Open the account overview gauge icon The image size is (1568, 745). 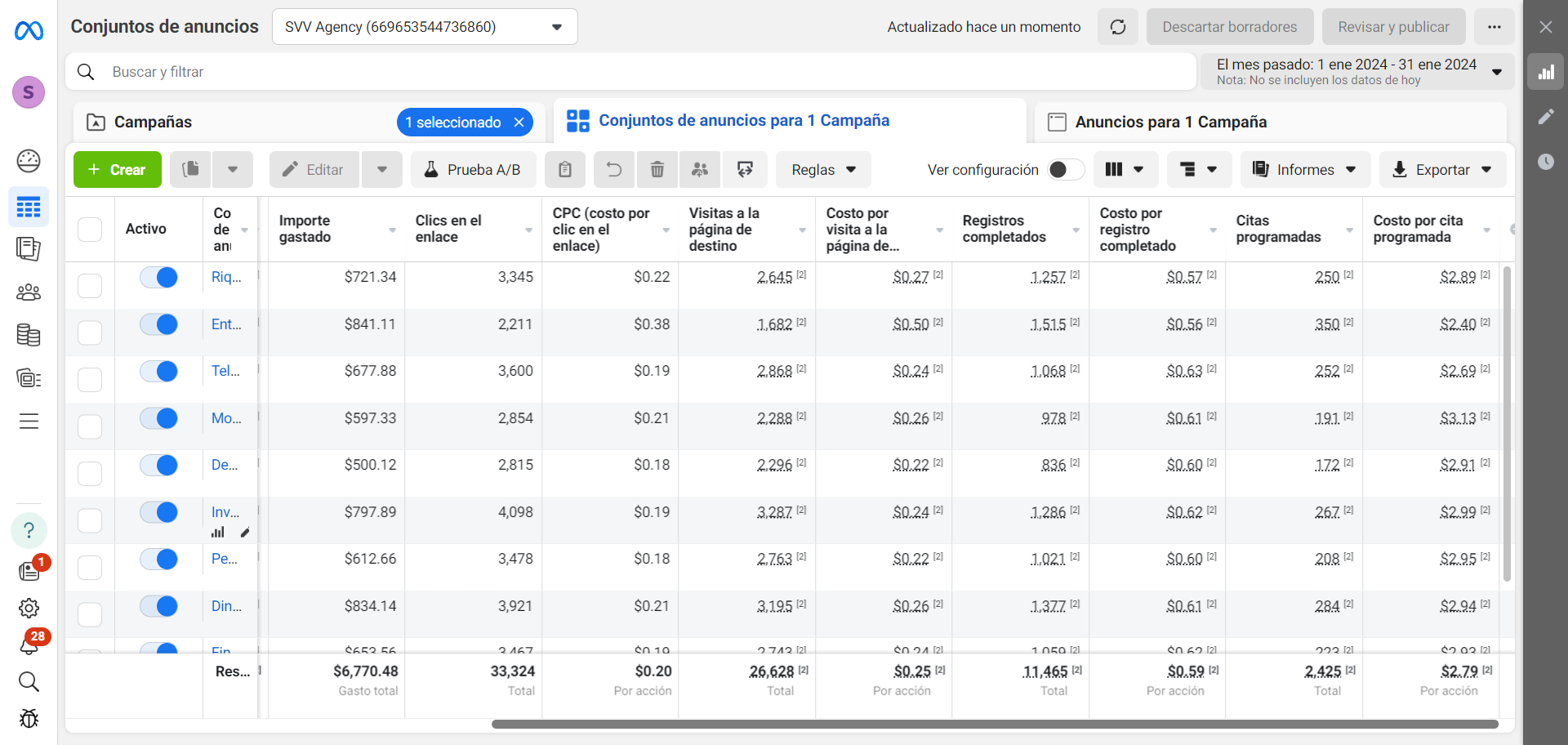29,161
